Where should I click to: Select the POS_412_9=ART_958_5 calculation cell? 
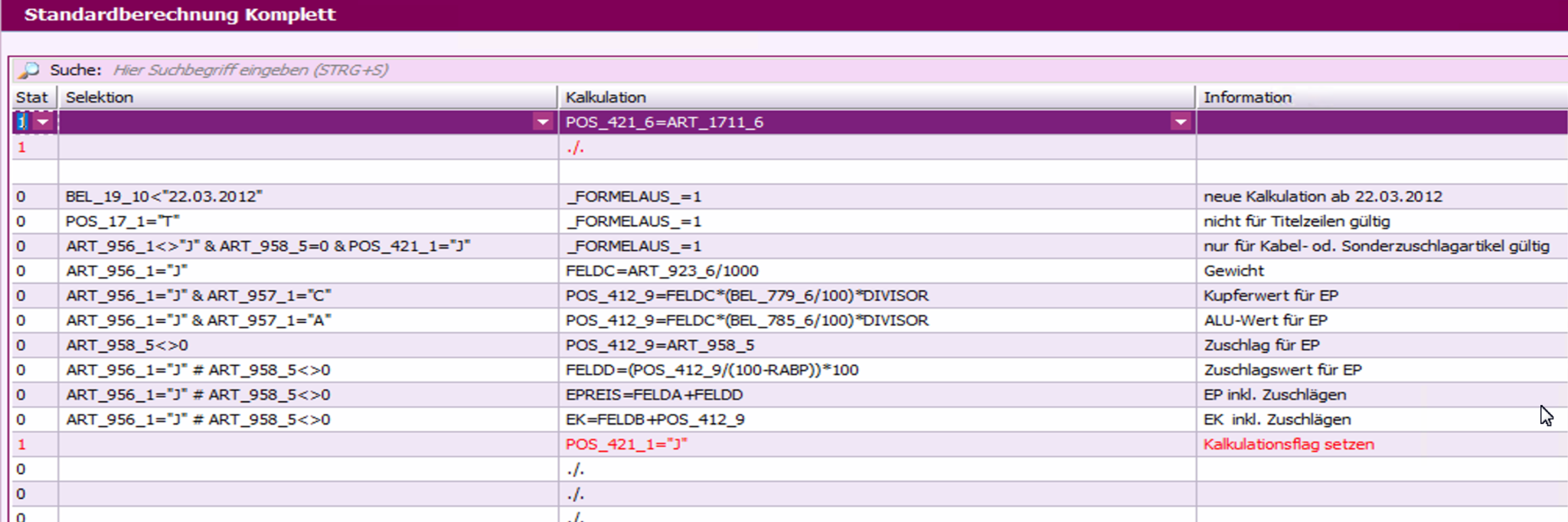click(659, 345)
